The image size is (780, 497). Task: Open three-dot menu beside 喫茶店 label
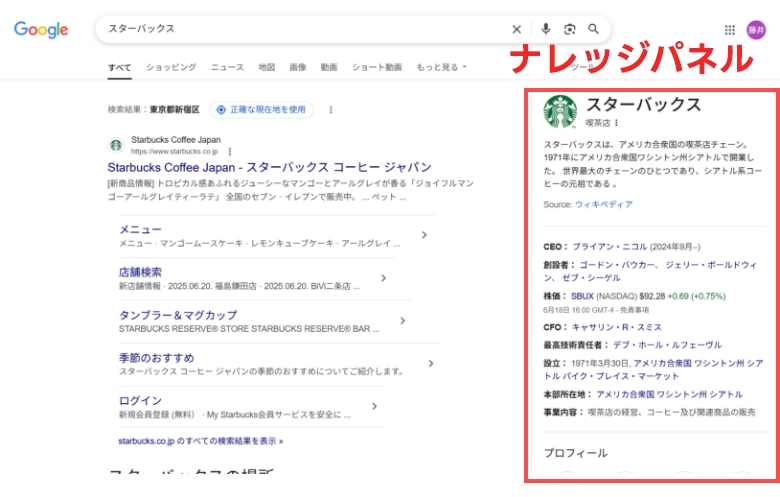(x=616, y=122)
